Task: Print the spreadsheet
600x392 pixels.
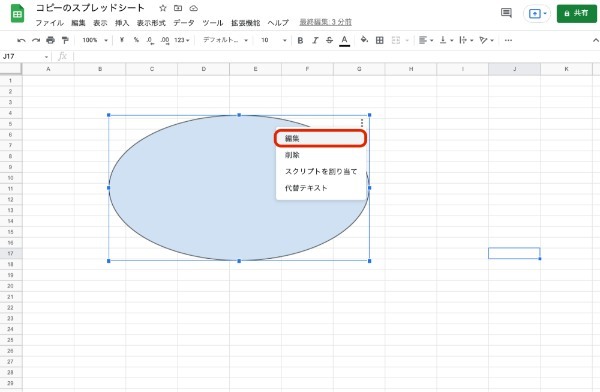Action: pyautogui.click(x=51, y=40)
